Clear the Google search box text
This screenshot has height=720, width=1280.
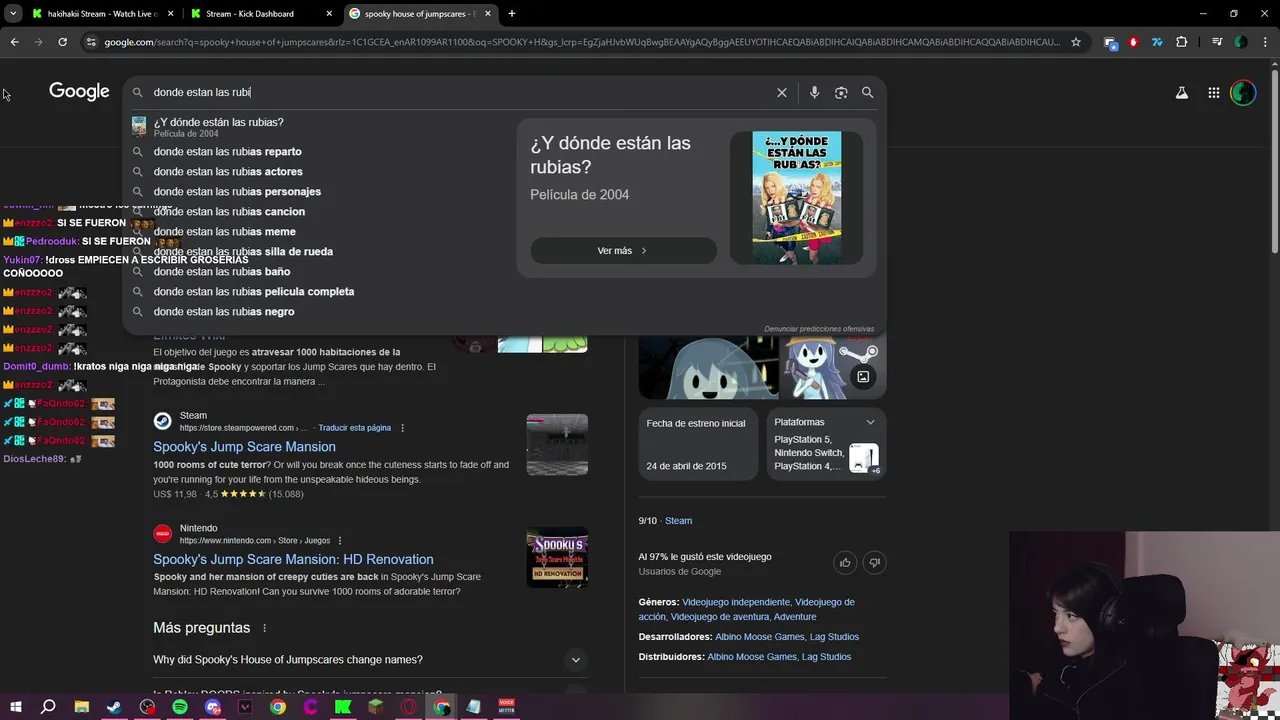pos(782,92)
